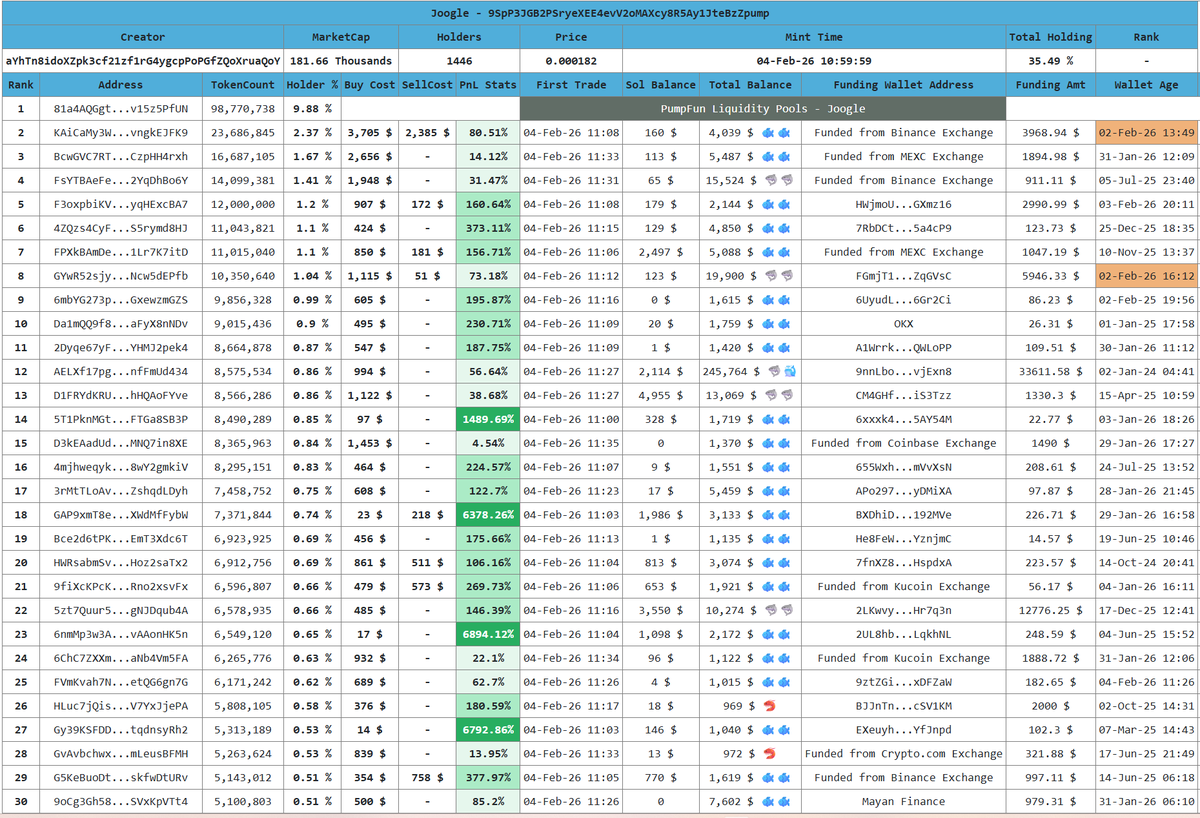
Task: Select the creator address aYhTn8idoXZpk3cf21zf1rG4ygcp
Action: click(143, 61)
